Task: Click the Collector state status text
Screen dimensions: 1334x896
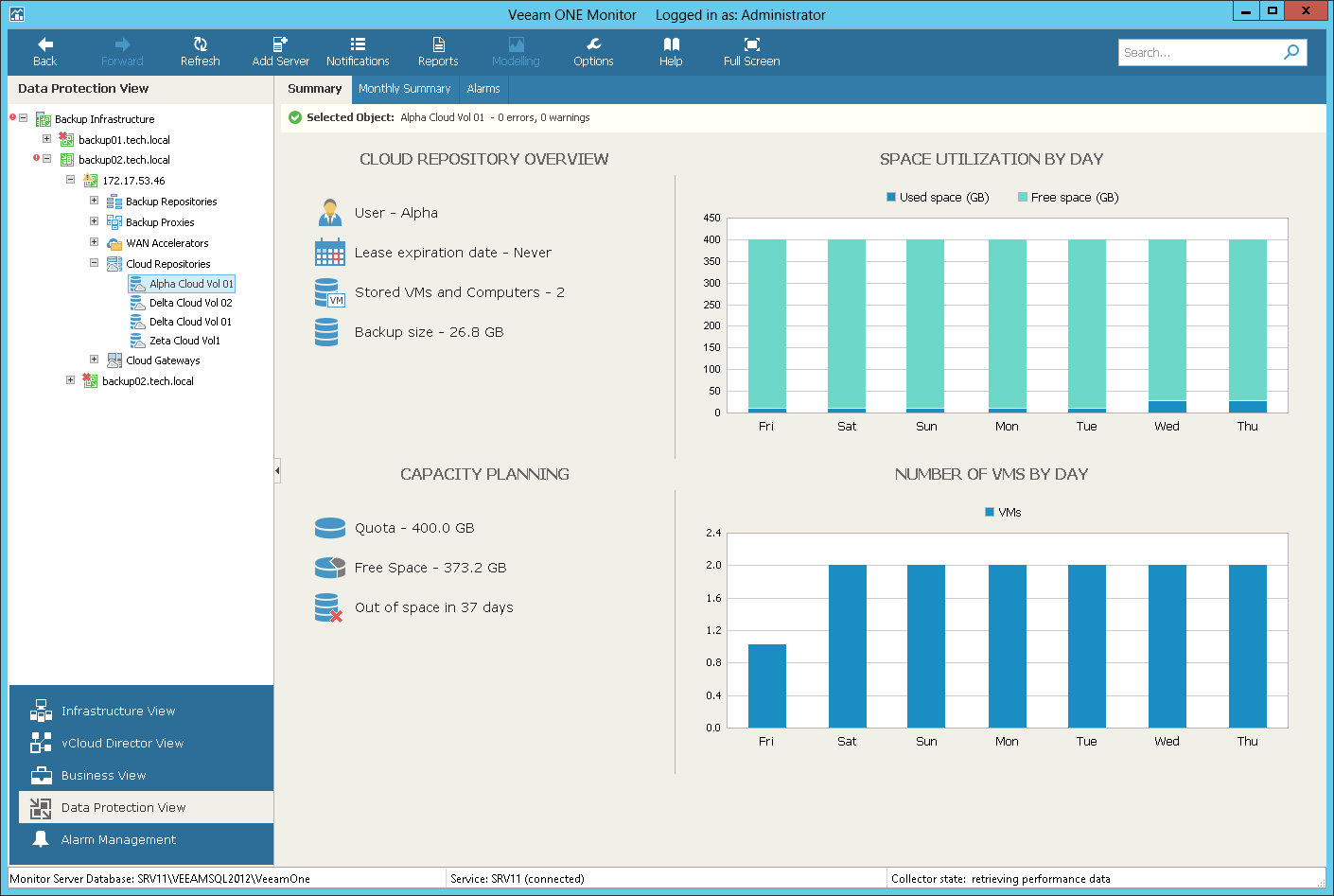Action: coord(1000,879)
